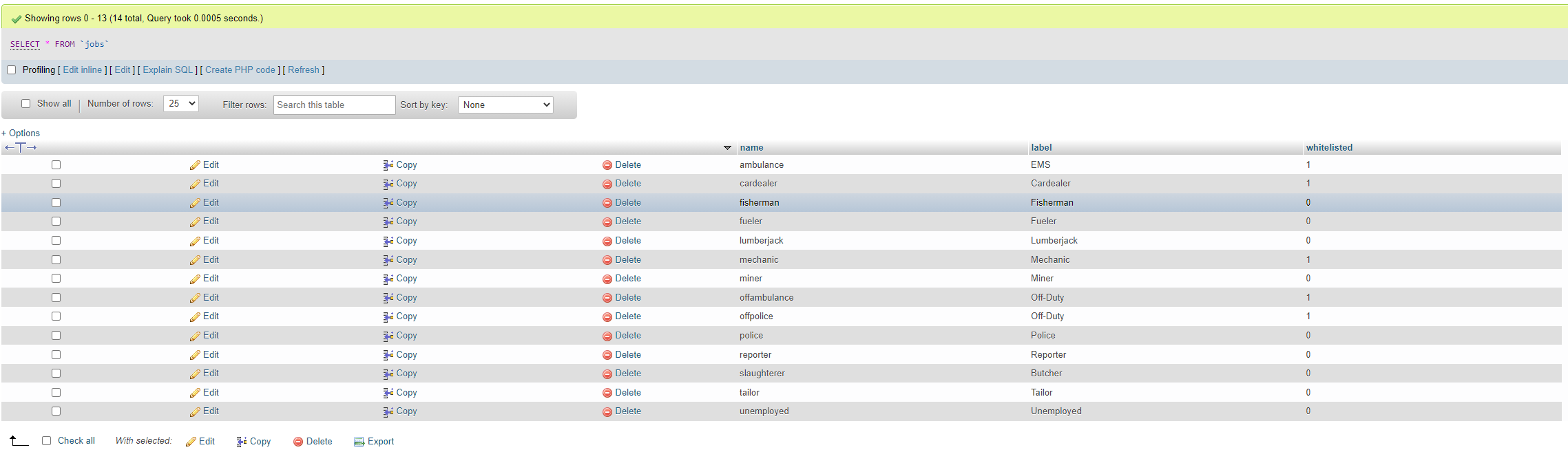
Task: Click the With selected Edit pencil icon
Action: 191,442
